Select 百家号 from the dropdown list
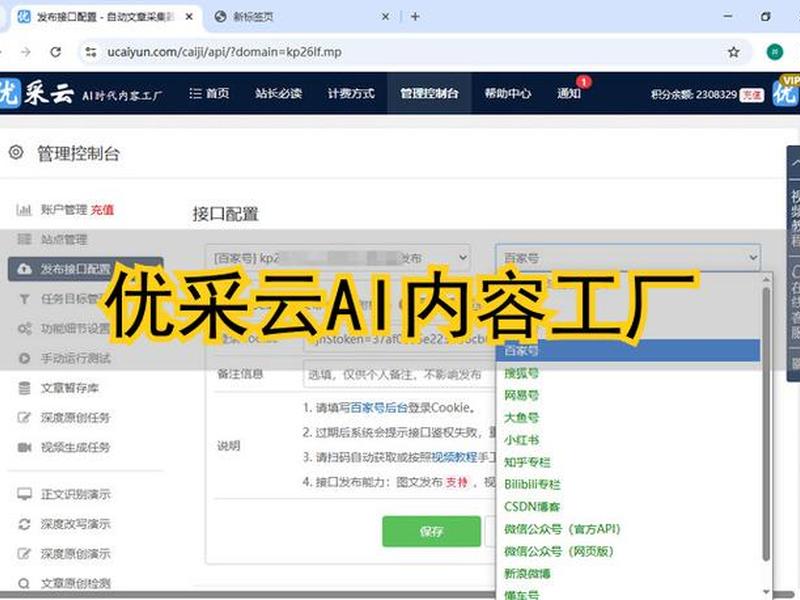800x600 pixels. point(628,351)
